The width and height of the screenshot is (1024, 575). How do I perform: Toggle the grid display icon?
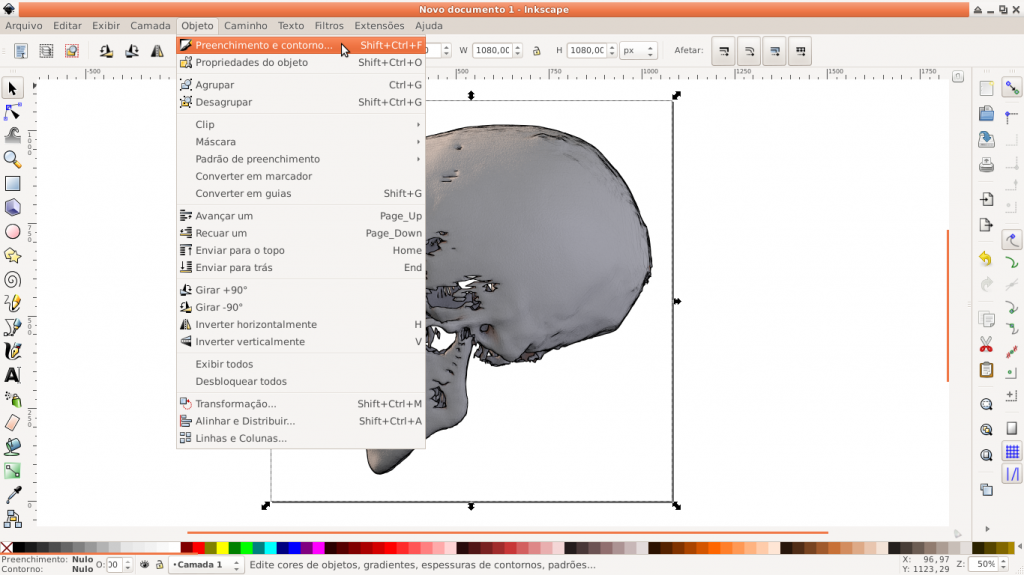click(x=1012, y=452)
